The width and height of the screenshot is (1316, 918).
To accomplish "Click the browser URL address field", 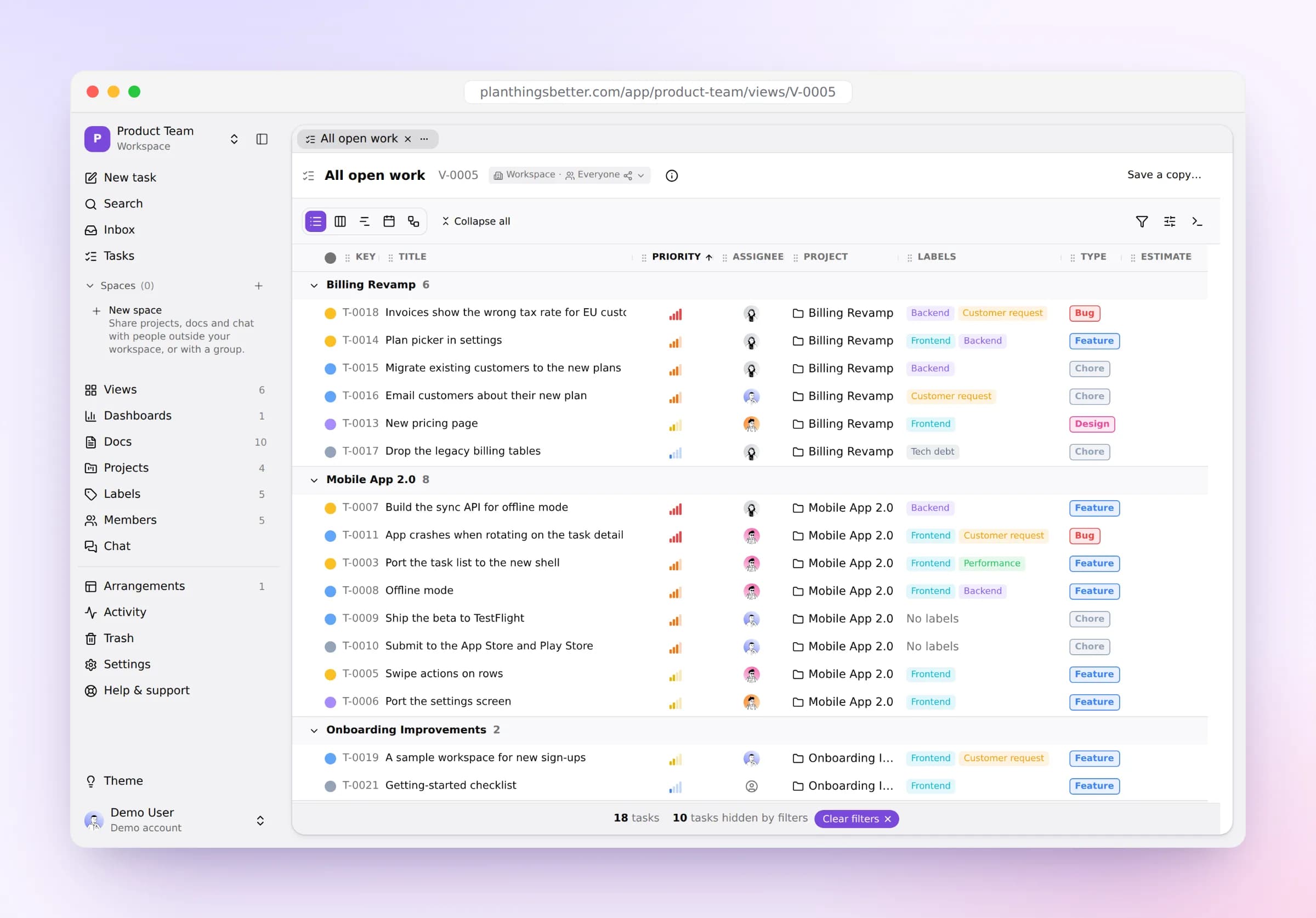I will pyautogui.click(x=657, y=92).
